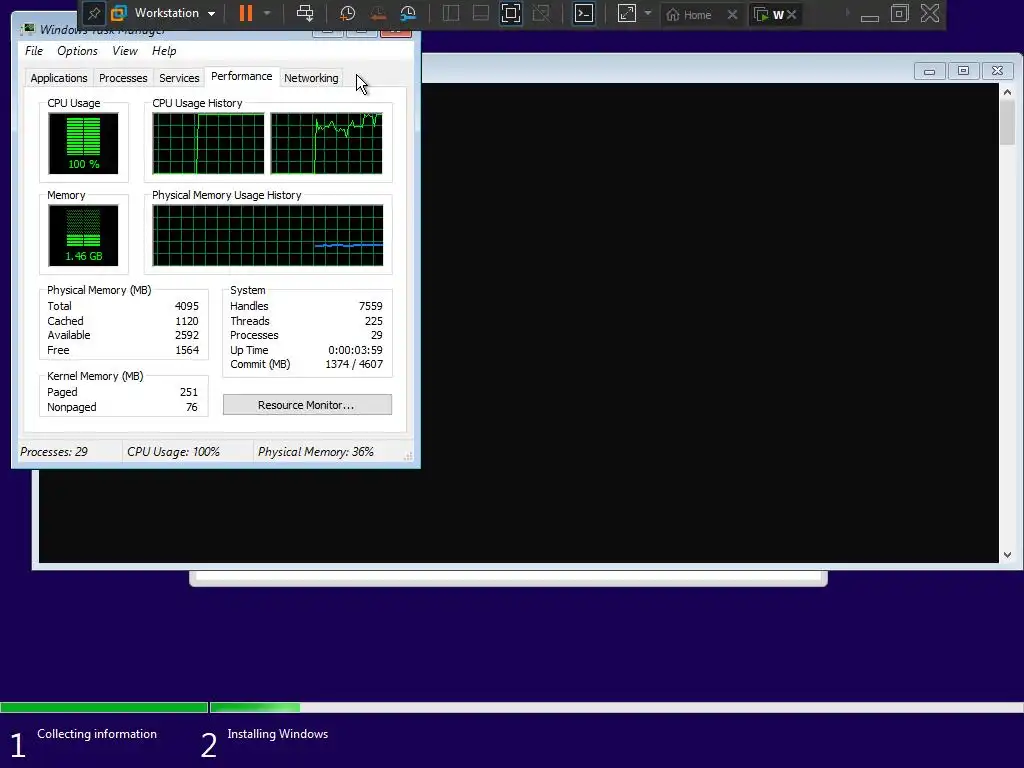Click the Installing Windows step label

(x=278, y=734)
